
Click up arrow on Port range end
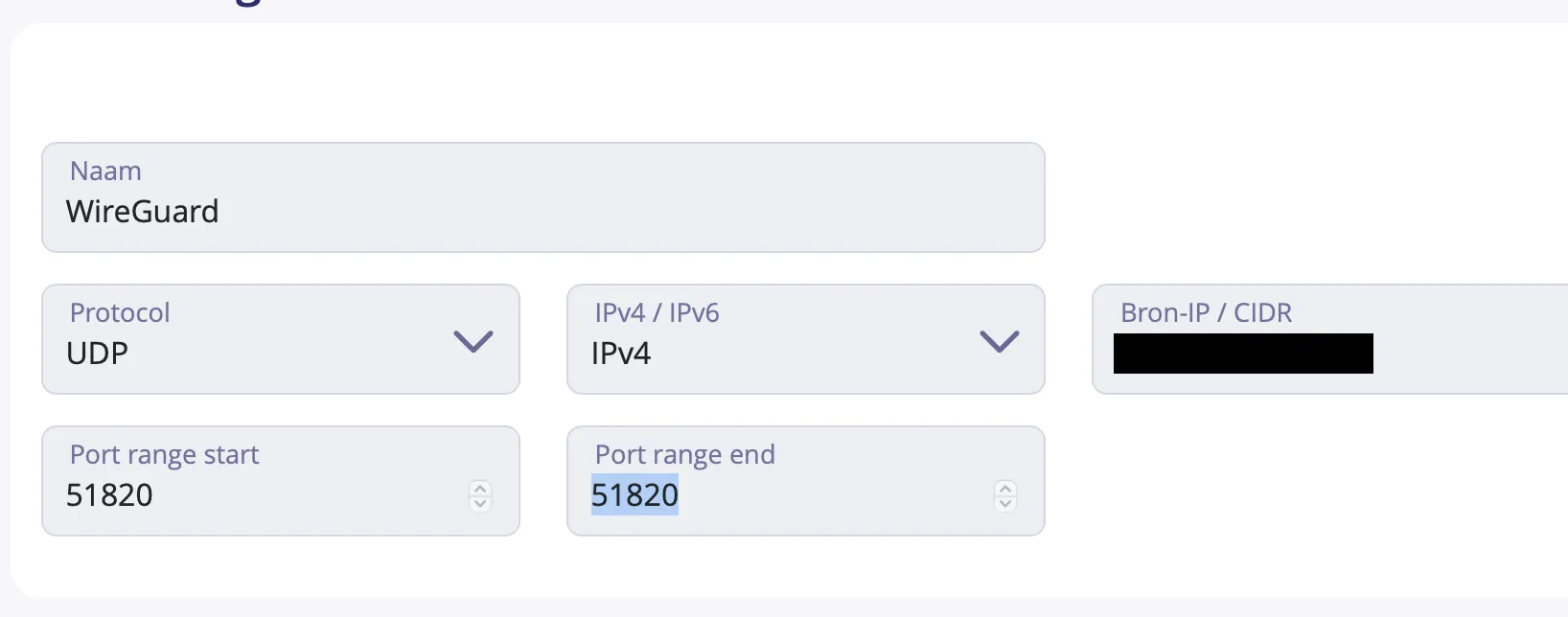(1005, 488)
